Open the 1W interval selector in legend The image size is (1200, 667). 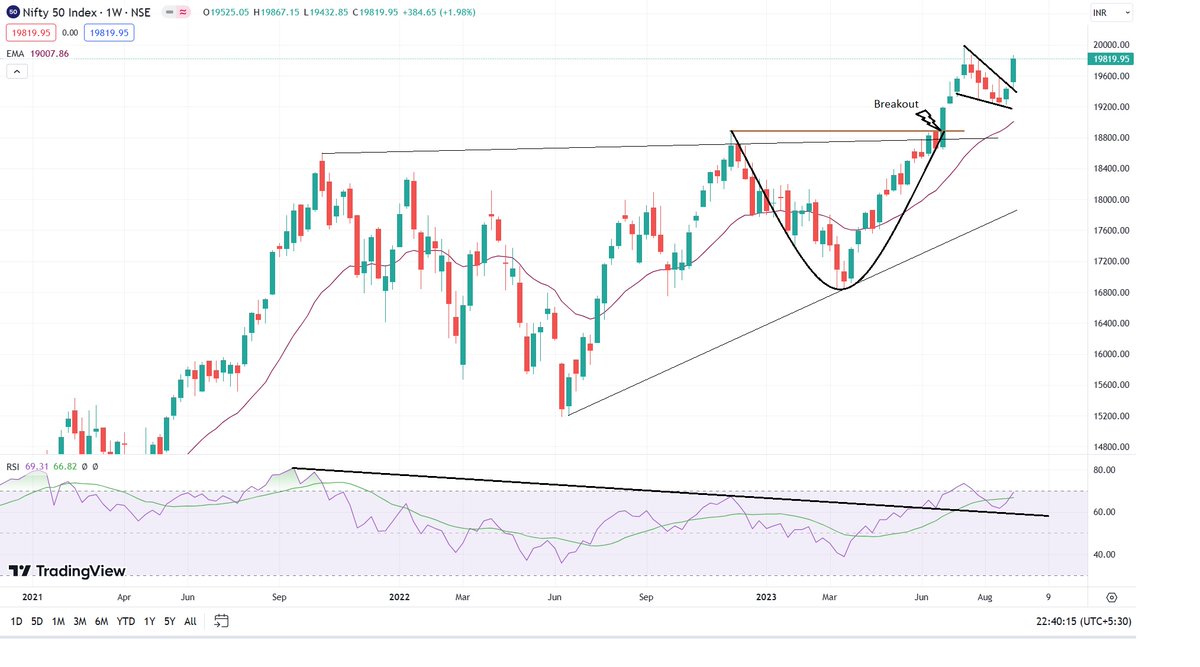point(115,12)
